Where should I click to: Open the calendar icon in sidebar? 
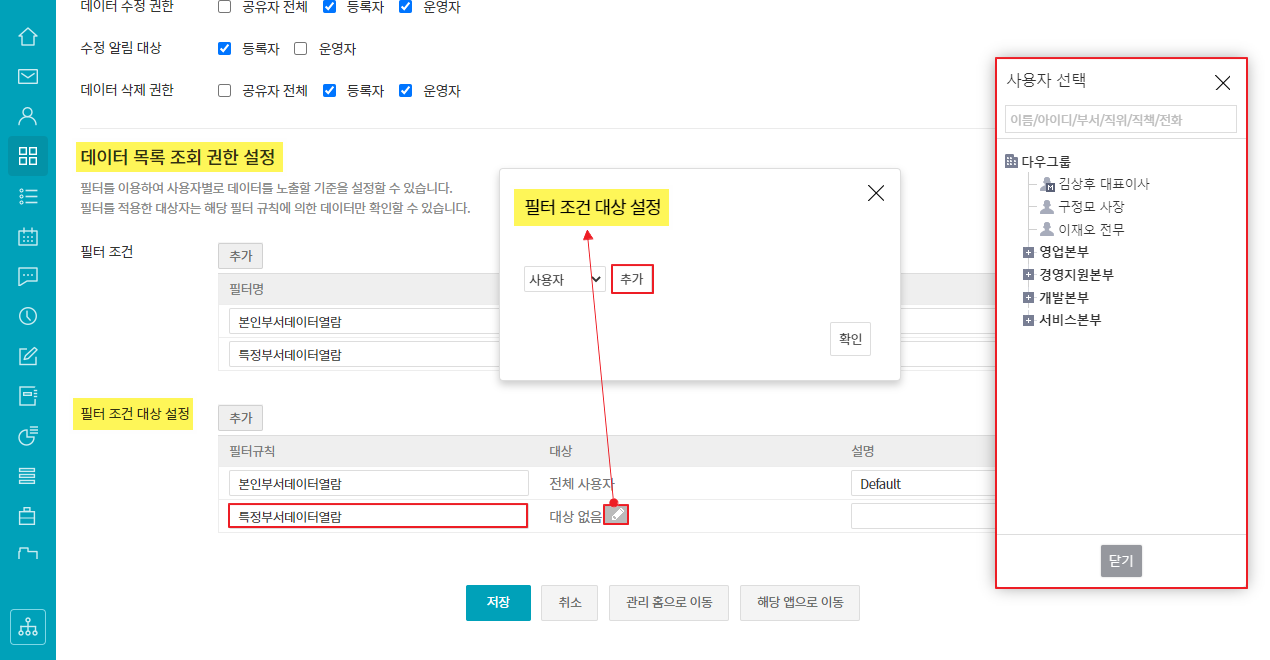(28, 237)
